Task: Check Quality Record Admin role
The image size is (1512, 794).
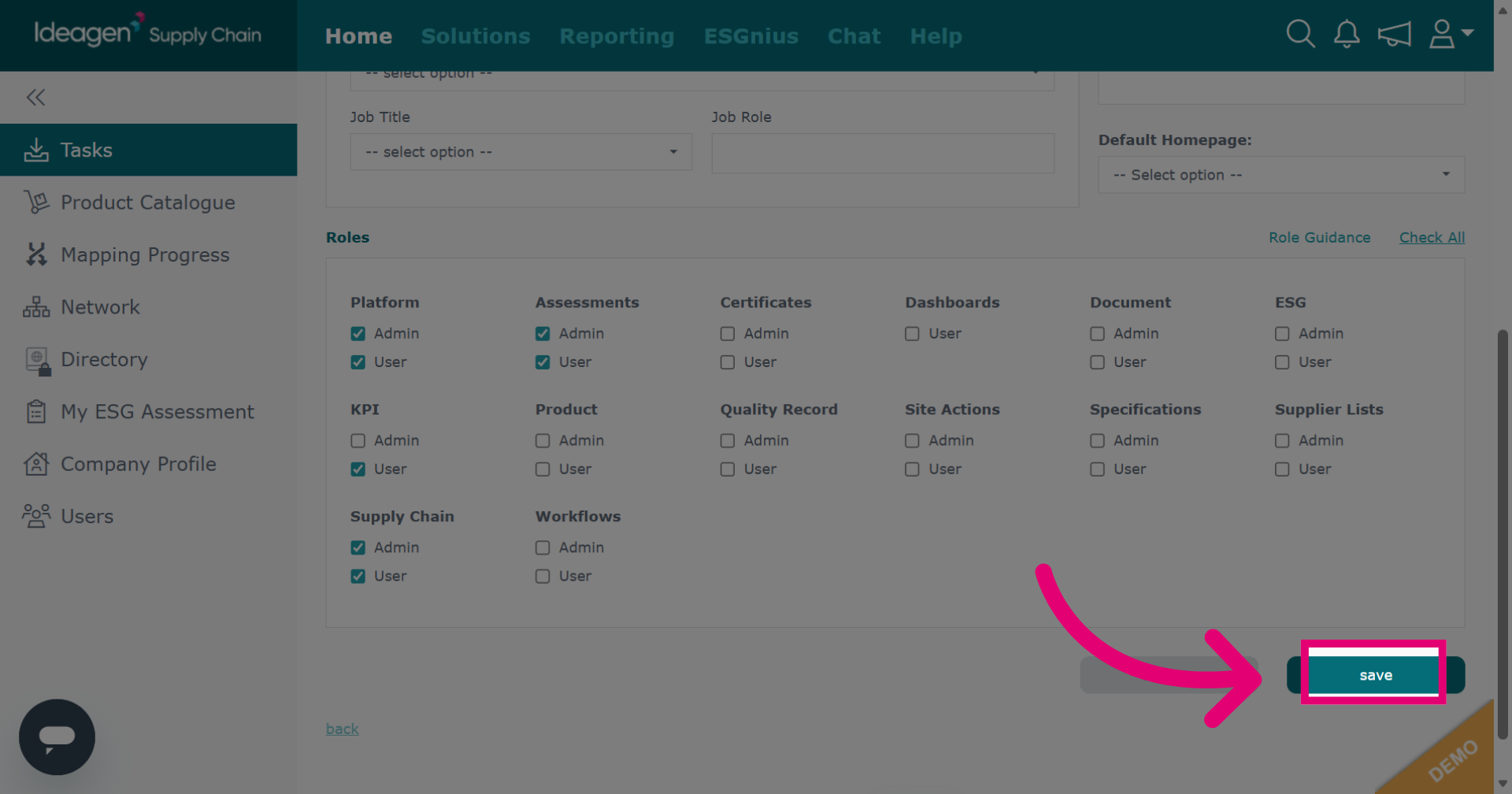Action: click(x=728, y=441)
